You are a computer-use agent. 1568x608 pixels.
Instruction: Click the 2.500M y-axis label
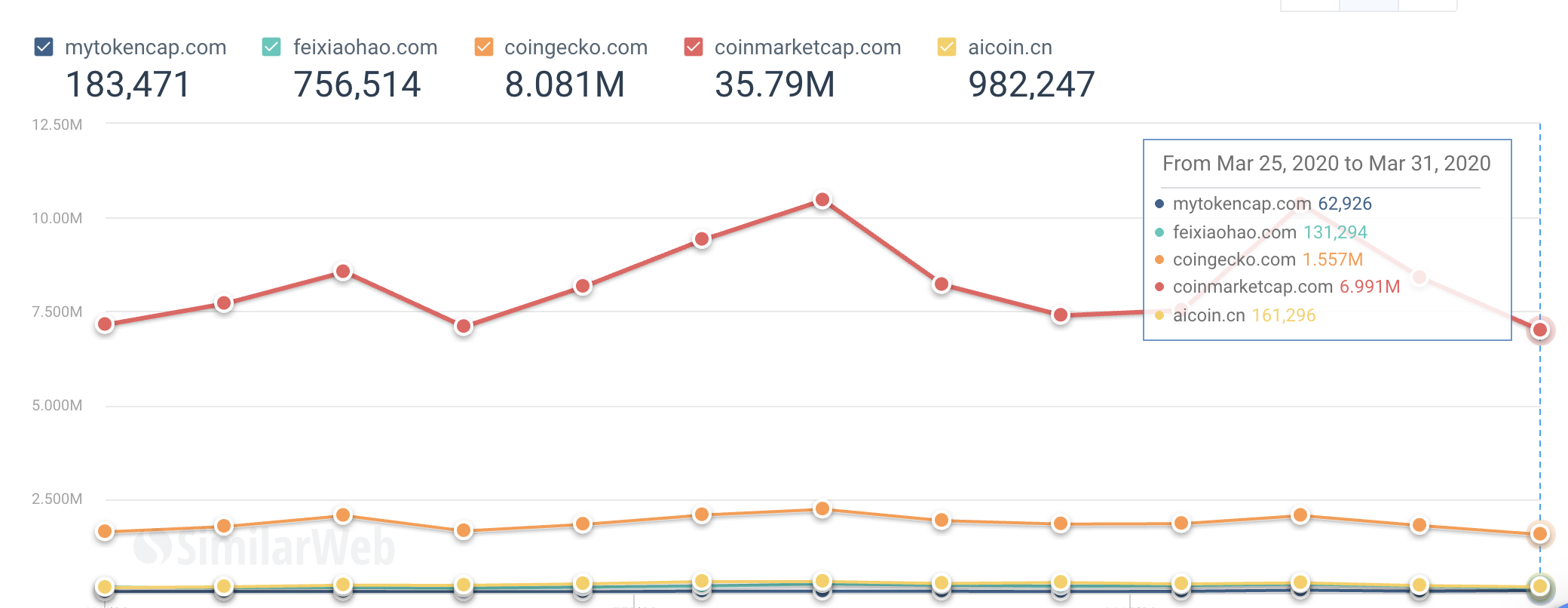[x=57, y=499]
